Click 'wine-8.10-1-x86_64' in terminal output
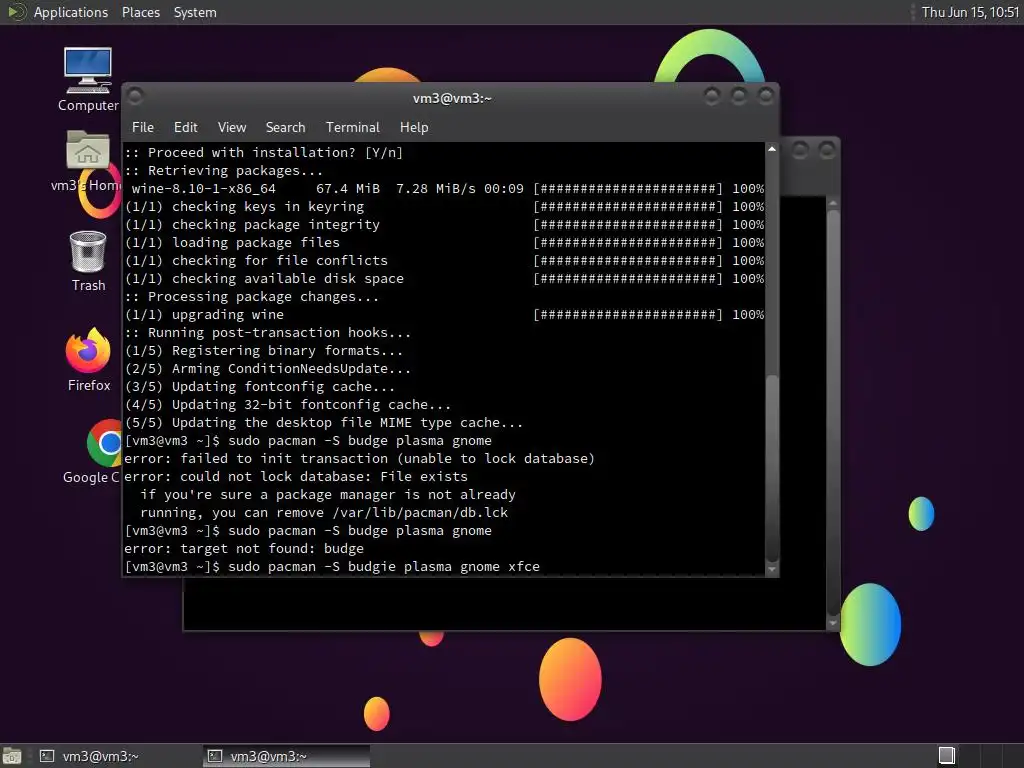Screen dimensions: 1024x768 pos(204,189)
